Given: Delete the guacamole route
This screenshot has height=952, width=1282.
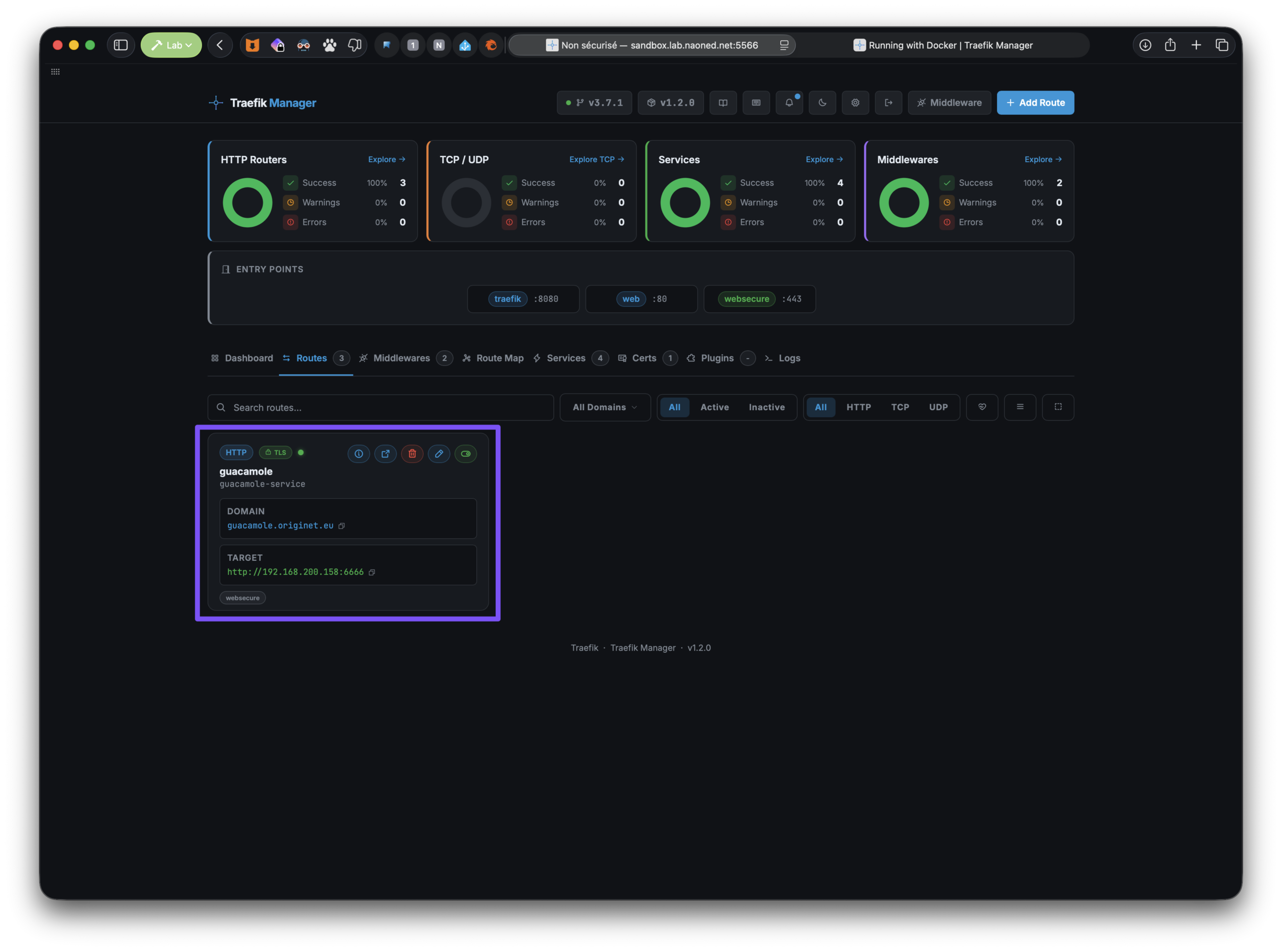Looking at the screenshot, I should 413,454.
